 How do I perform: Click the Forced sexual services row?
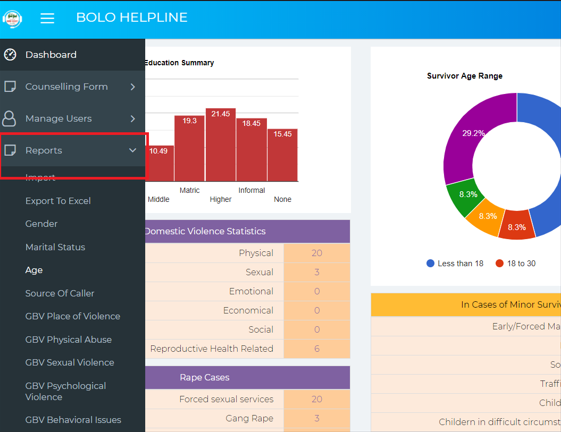pos(248,399)
